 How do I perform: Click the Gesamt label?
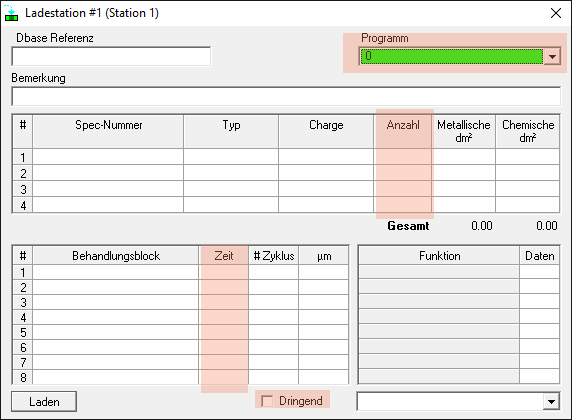[408, 226]
